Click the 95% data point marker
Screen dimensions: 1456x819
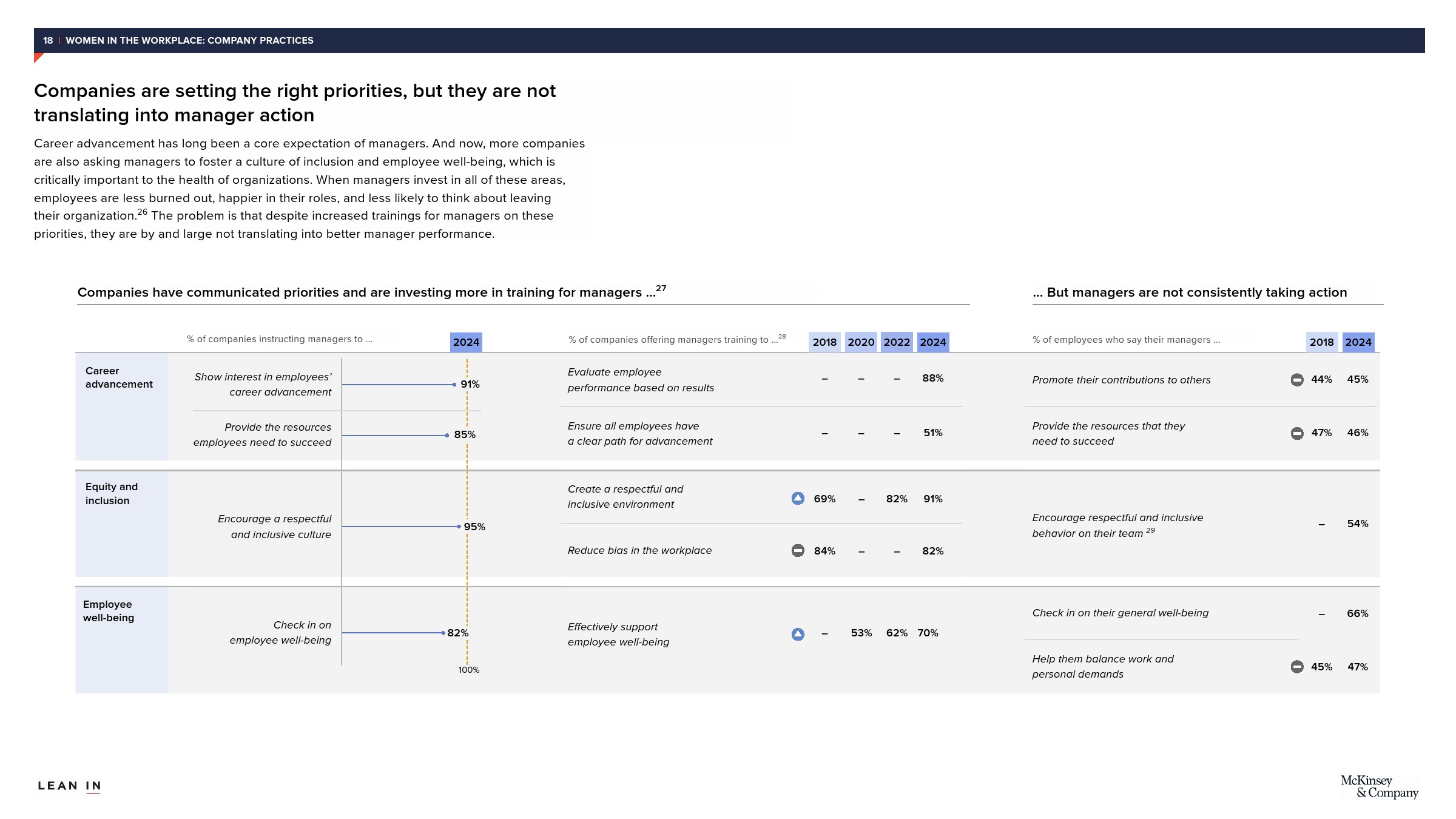click(459, 527)
